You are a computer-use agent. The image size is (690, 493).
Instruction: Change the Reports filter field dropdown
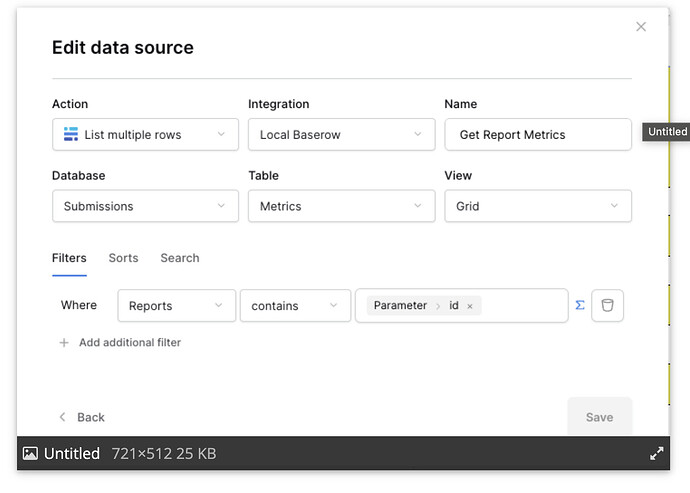point(176,305)
